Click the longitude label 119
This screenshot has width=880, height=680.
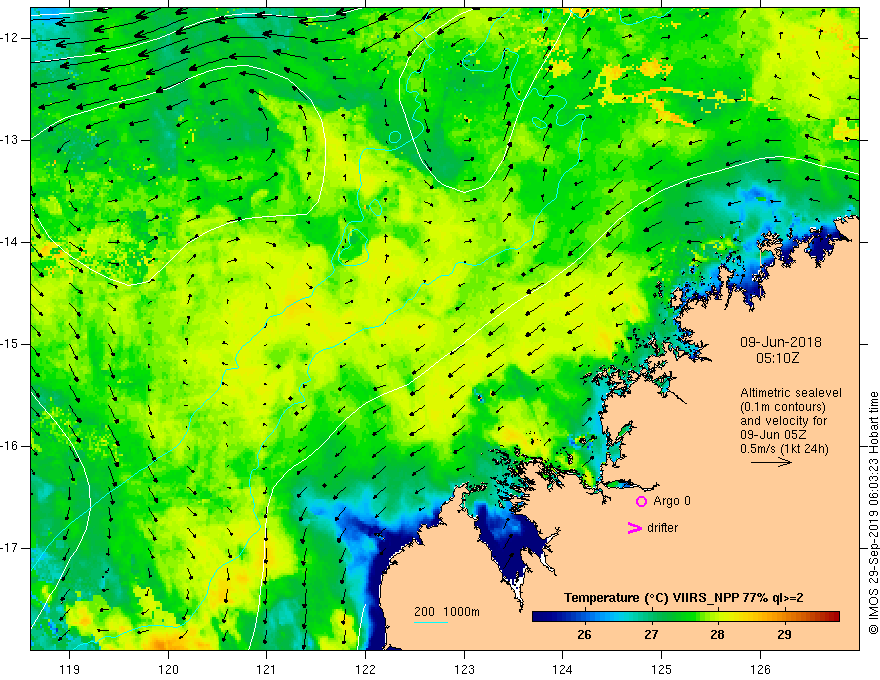pyautogui.click(x=69, y=669)
